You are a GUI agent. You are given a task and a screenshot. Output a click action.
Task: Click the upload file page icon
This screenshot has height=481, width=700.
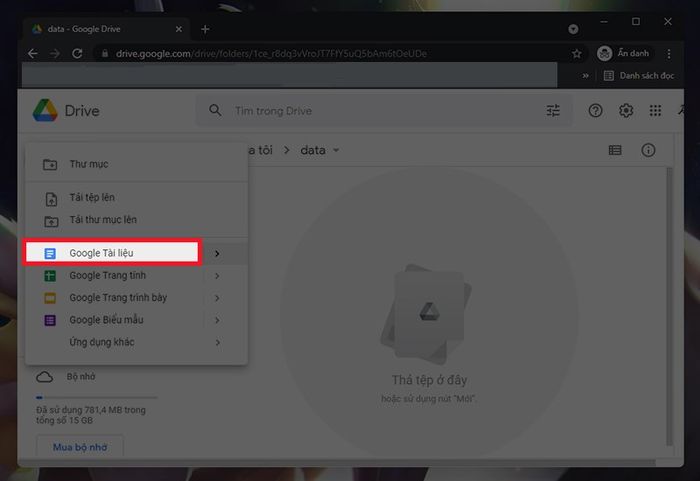pyautogui.click(x=51, y=199)
